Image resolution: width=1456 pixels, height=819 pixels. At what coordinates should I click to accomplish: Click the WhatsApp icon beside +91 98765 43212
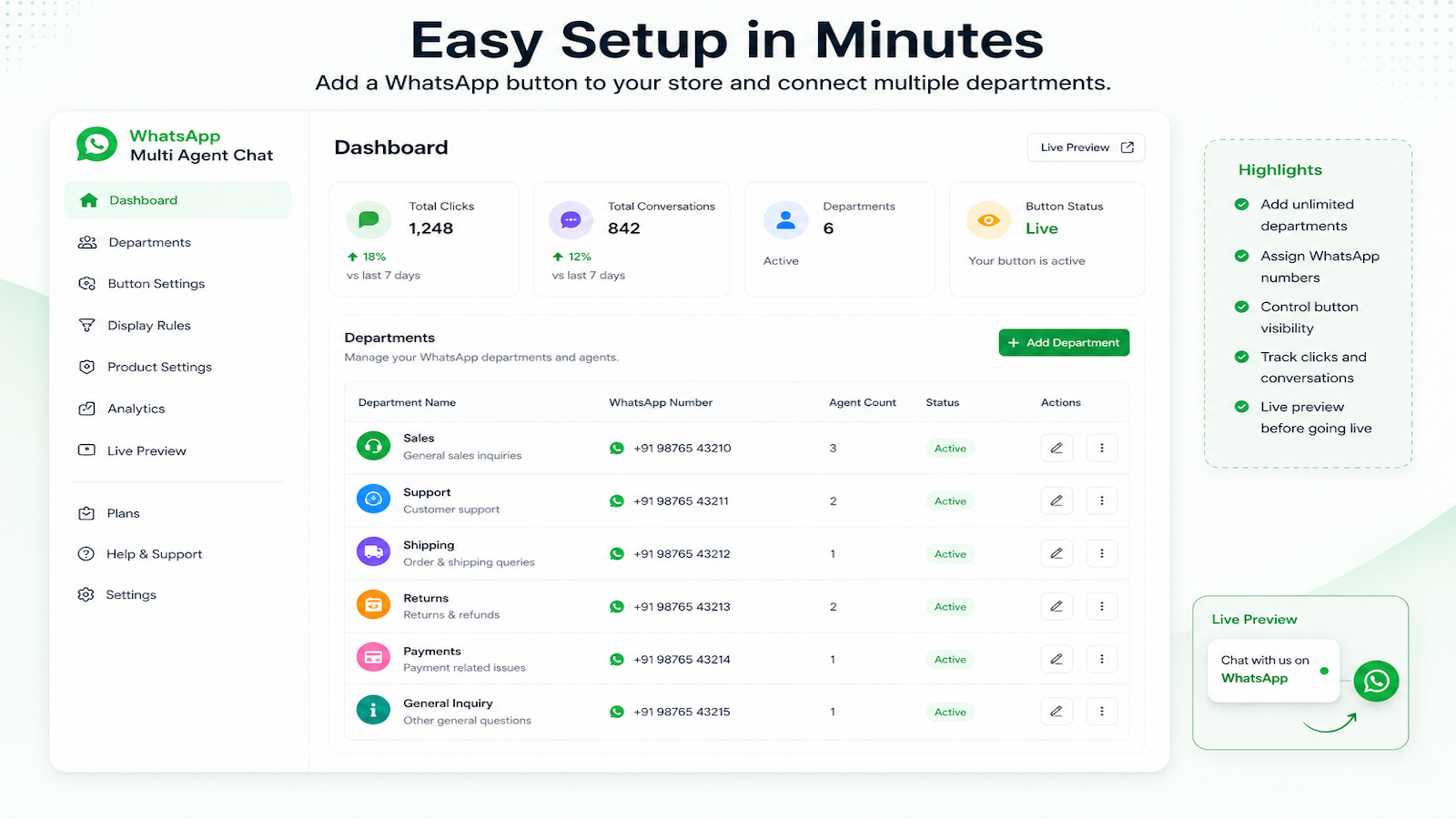tap(617, 553)
